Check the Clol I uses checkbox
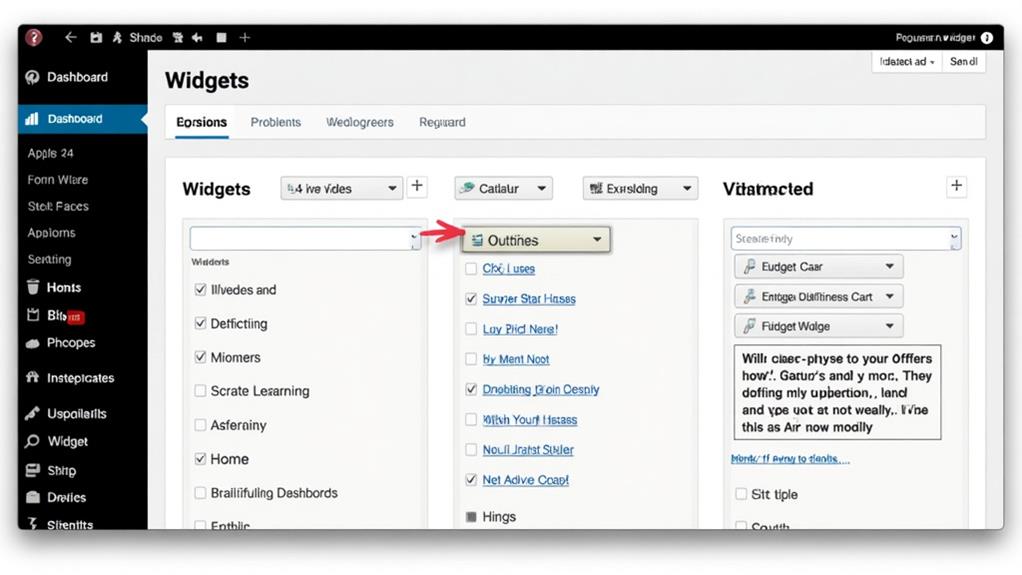The width and height of the screenshot is (1022, 575). tap(471, 269)
